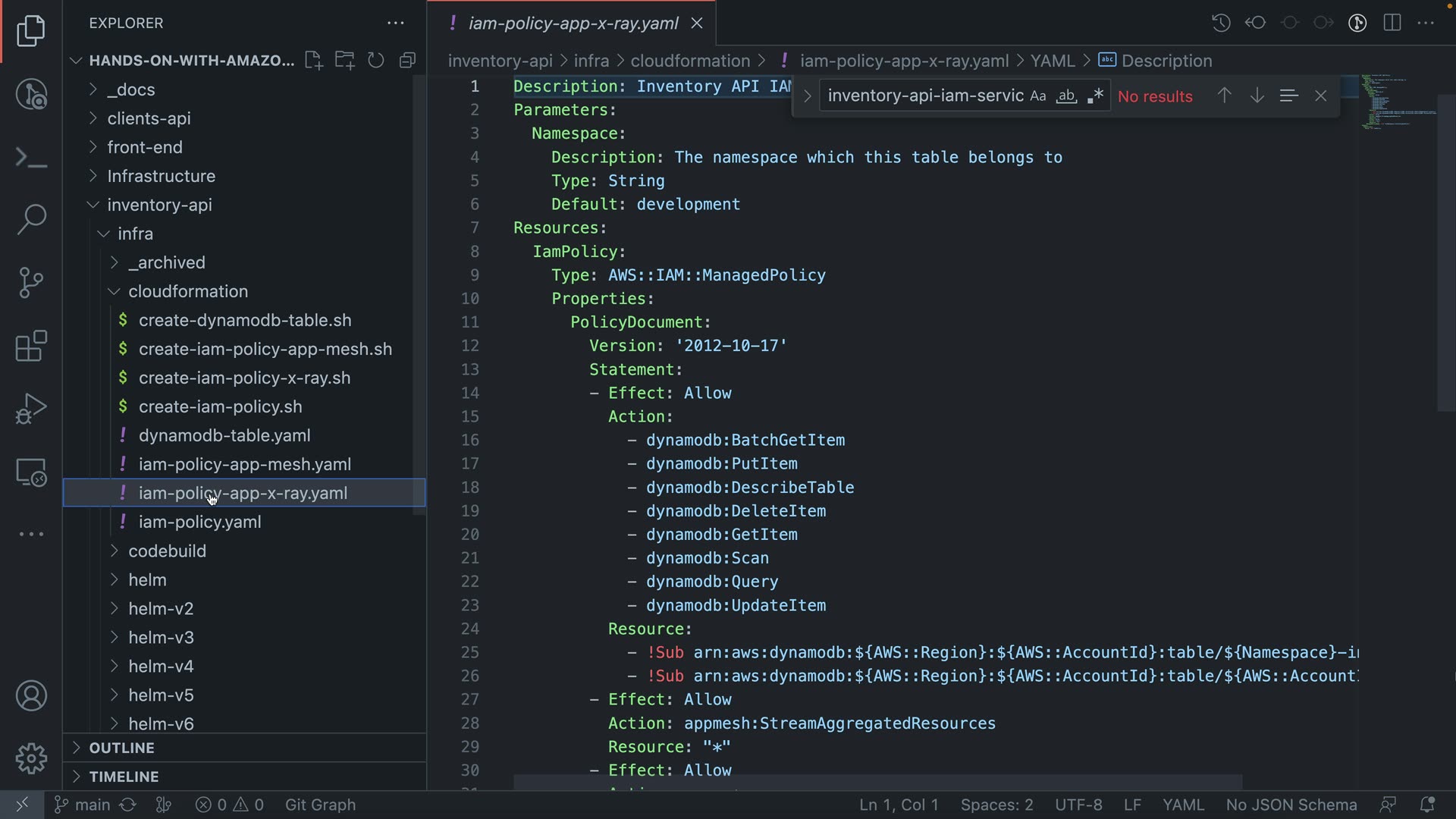Expand the OUTLINE section
The height and width of the screenshot is (819, 1456).
coord(121,748)
